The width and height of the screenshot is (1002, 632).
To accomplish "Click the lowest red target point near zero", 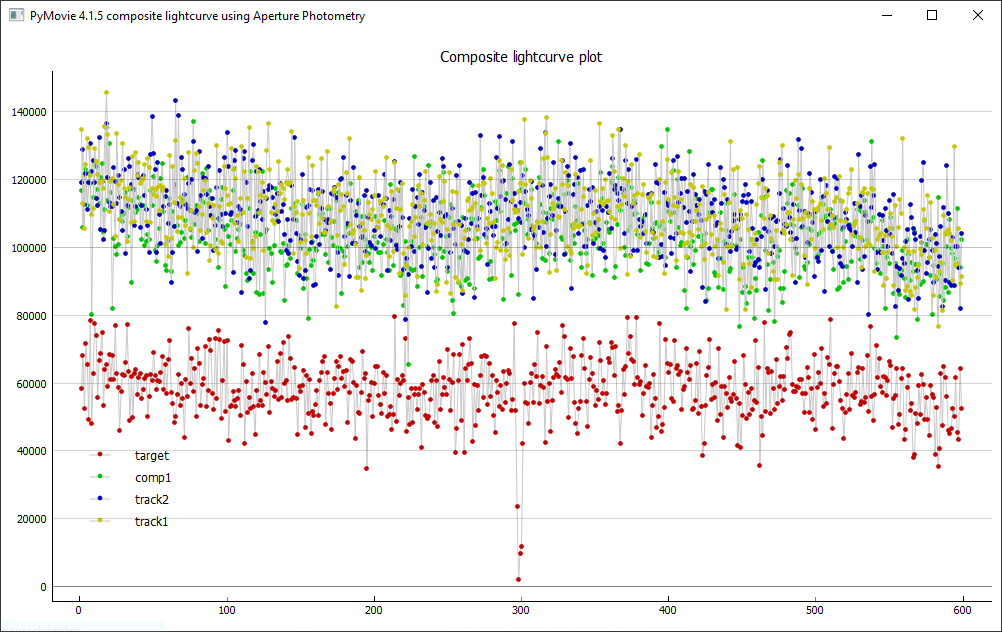I will click(518, 579).
